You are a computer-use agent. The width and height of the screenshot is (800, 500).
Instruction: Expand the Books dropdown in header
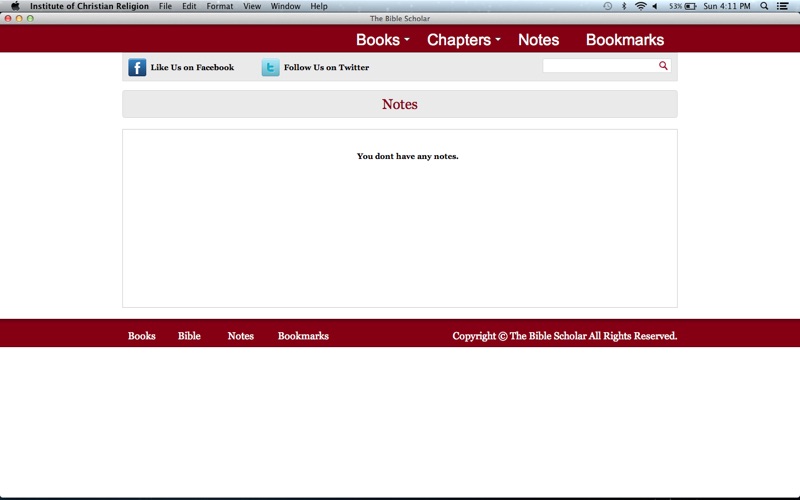[x=383, y=40]
